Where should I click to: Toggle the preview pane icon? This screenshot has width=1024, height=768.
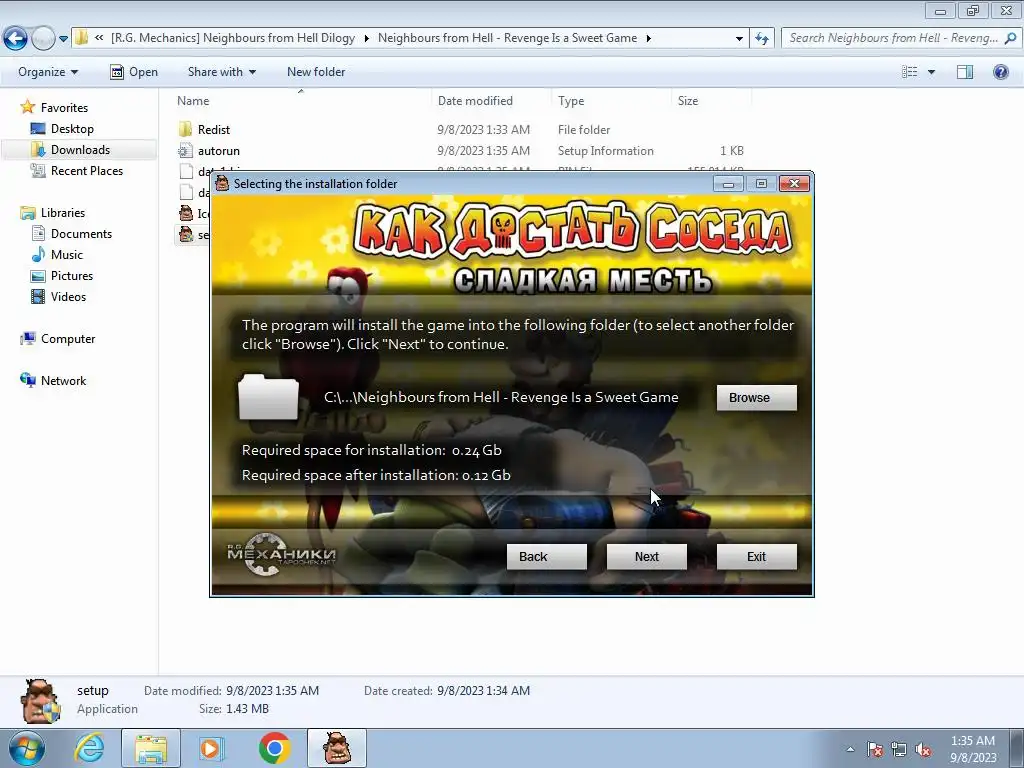coord(965,72)
